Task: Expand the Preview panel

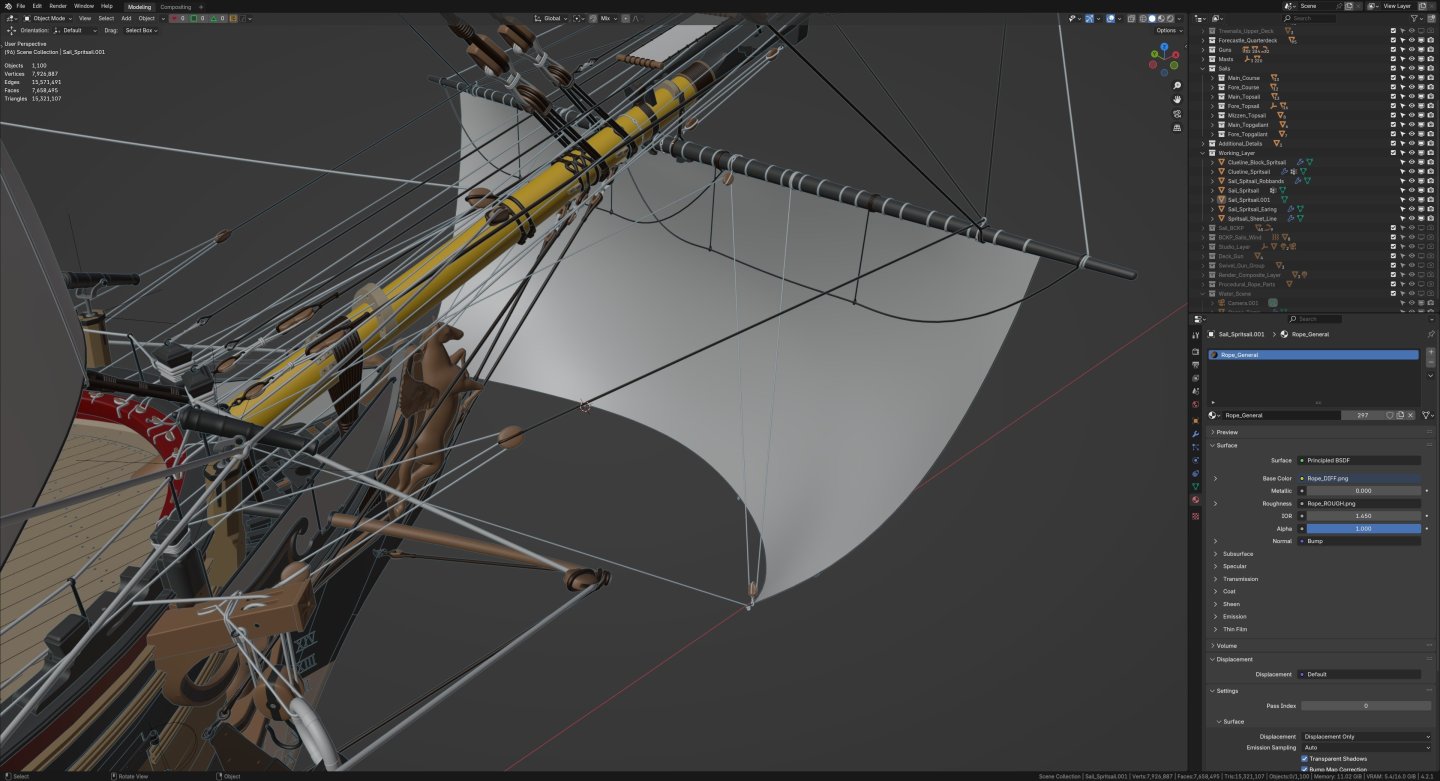Action: click(1227, 432)
